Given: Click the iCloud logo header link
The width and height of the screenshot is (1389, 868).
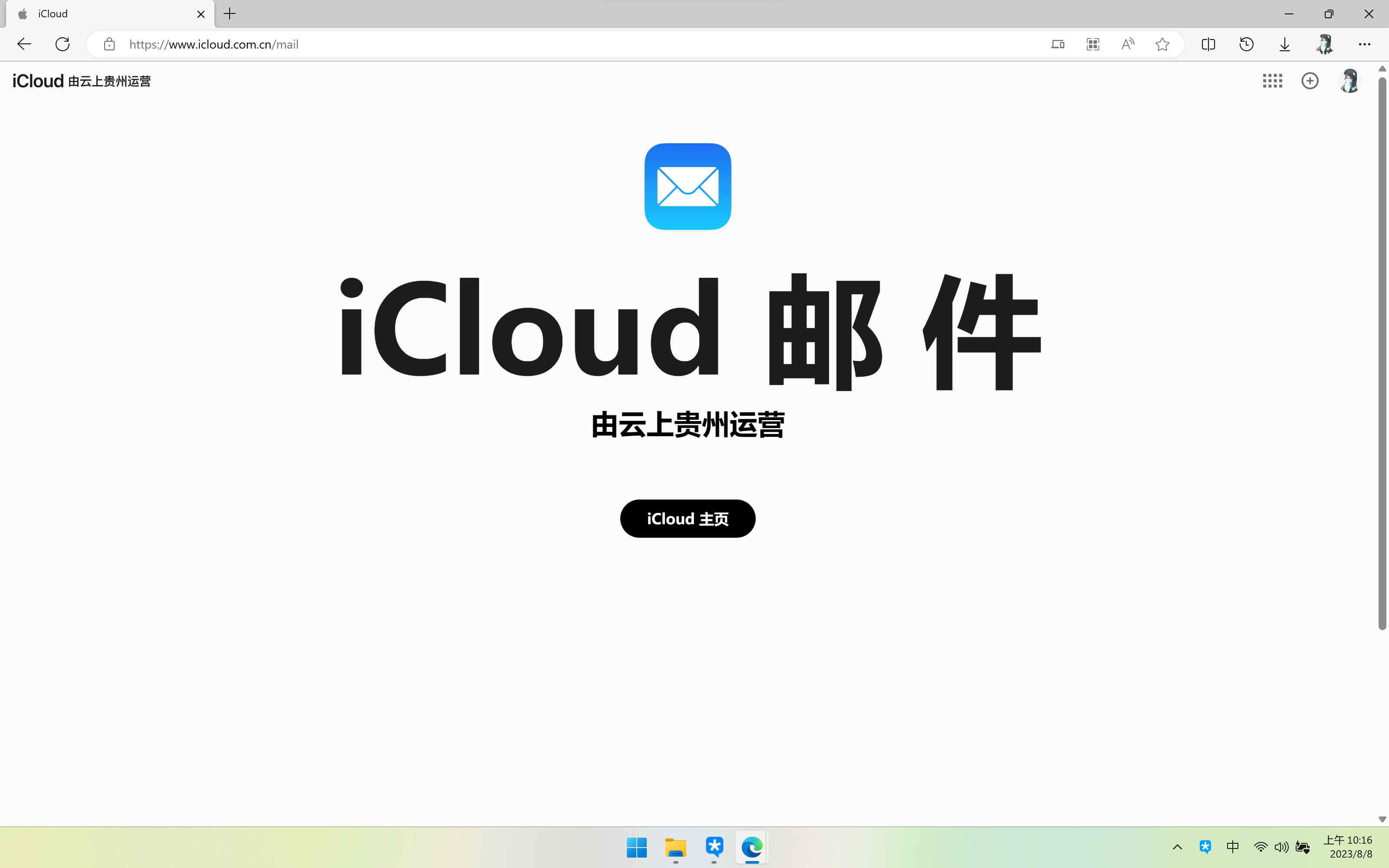Looking at the screenshot, I should pyautogui.click(x=38, y=81).
